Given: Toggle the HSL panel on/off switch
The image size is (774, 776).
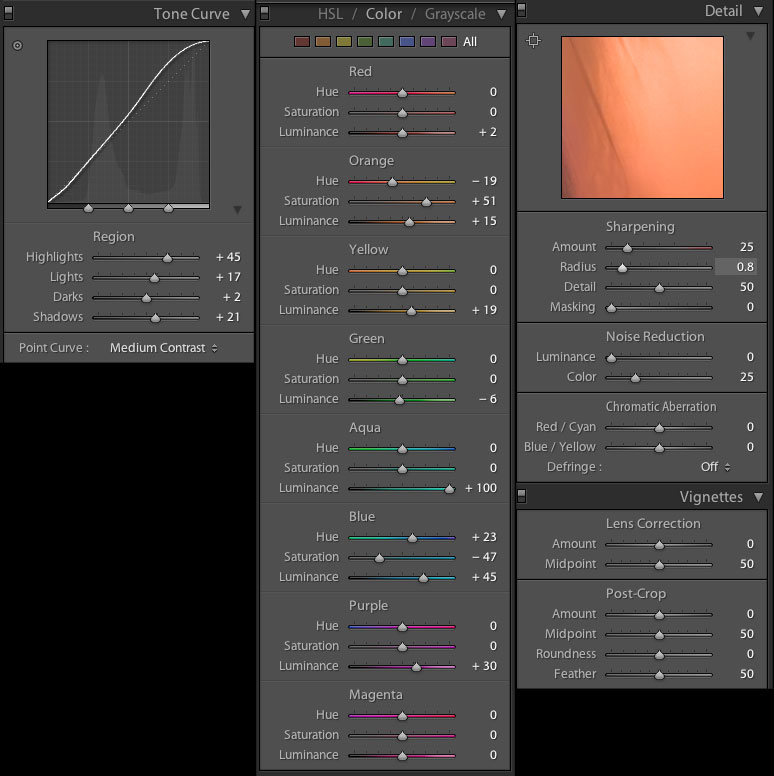Looking at the screenshot, I should point(265,13).
